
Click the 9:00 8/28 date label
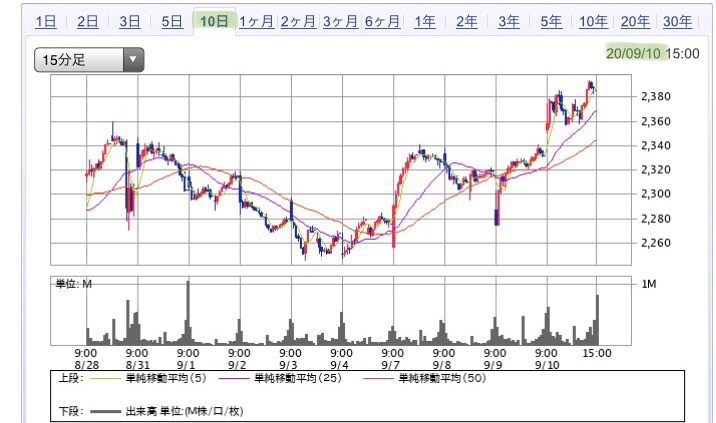pyautogui.click(x=86, y=359)
